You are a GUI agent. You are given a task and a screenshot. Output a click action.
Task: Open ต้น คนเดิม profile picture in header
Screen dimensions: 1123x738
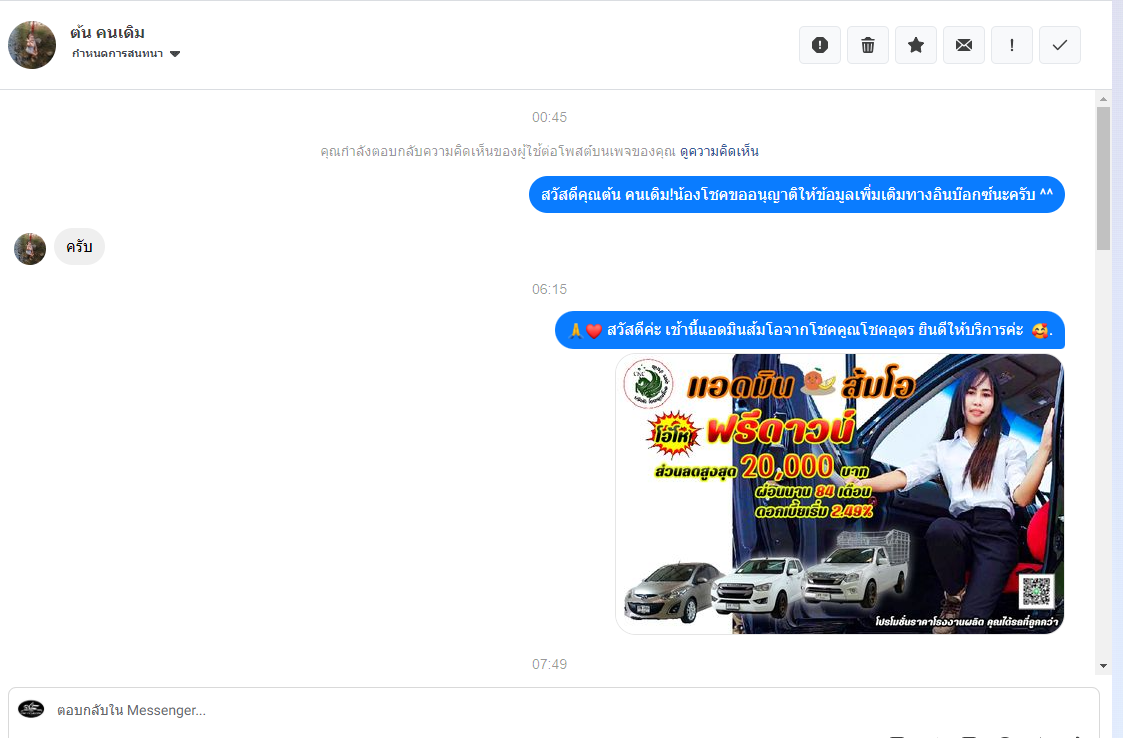coord(32,45)
